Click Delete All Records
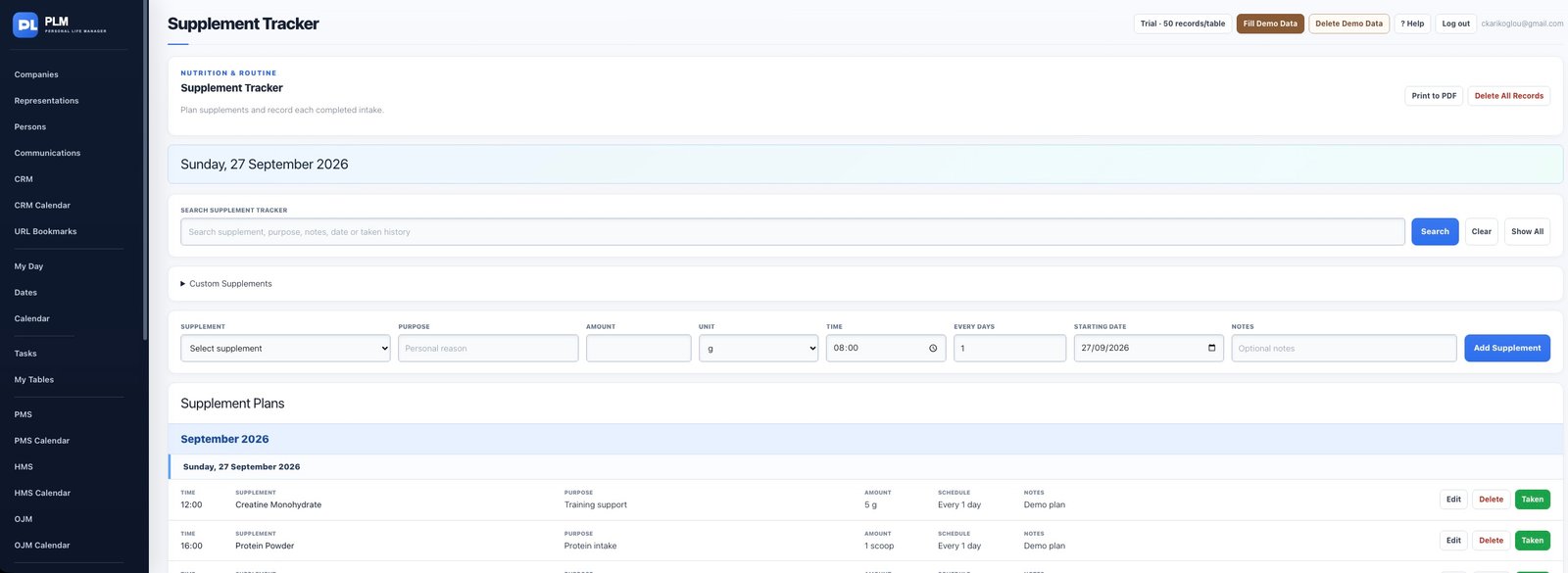1568x573 pixels. [x=1508, y=96]
